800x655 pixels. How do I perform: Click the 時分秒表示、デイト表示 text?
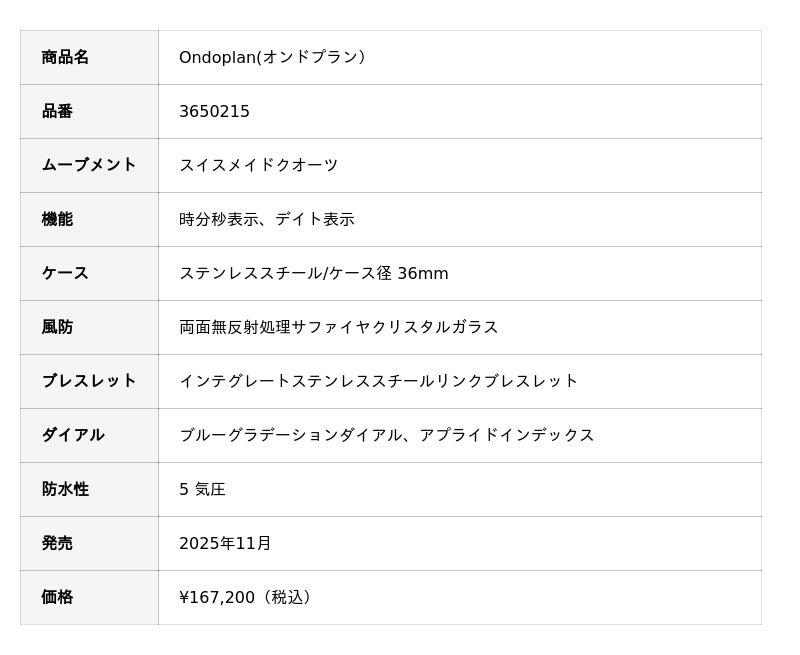(266, 219)
